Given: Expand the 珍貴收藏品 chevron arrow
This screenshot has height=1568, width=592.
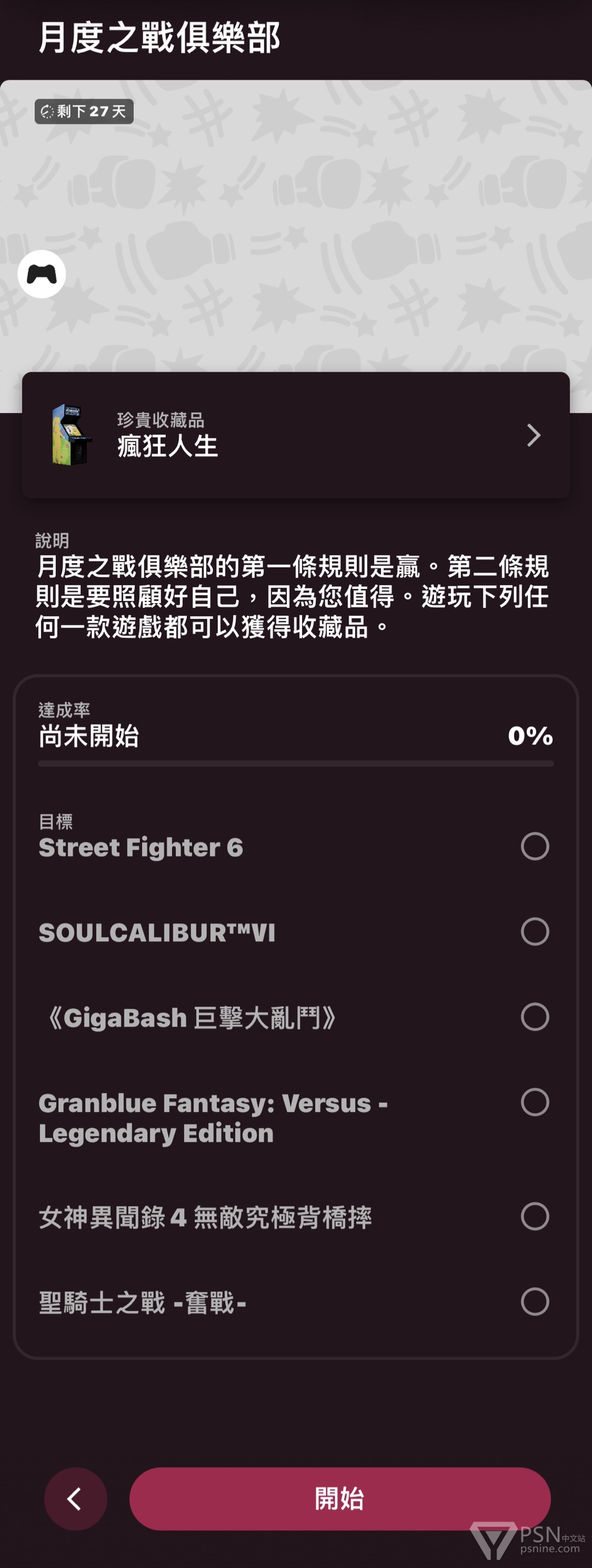Looking at the screenshot, I should coord(533,435).
